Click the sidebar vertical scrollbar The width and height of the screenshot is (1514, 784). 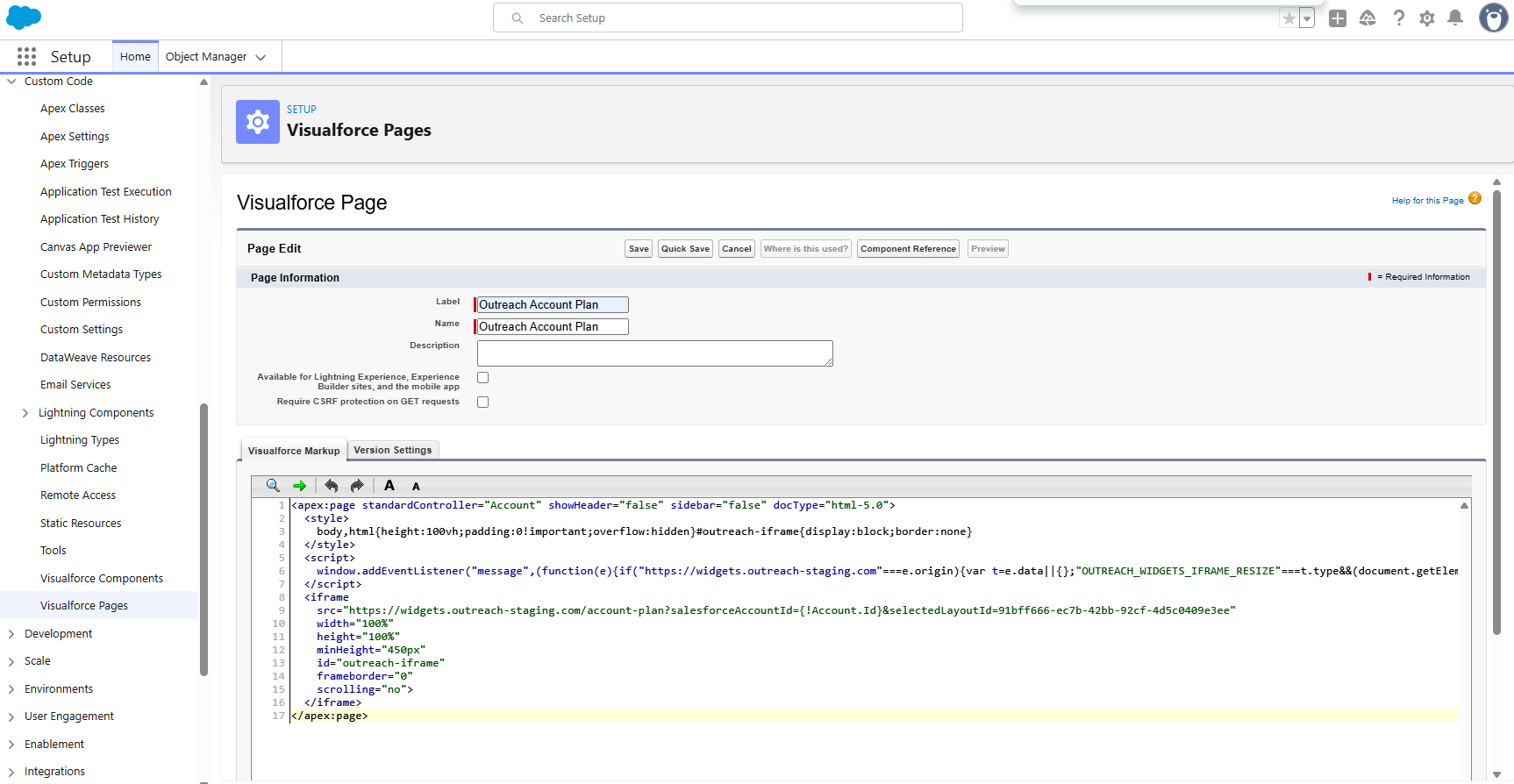204,539
